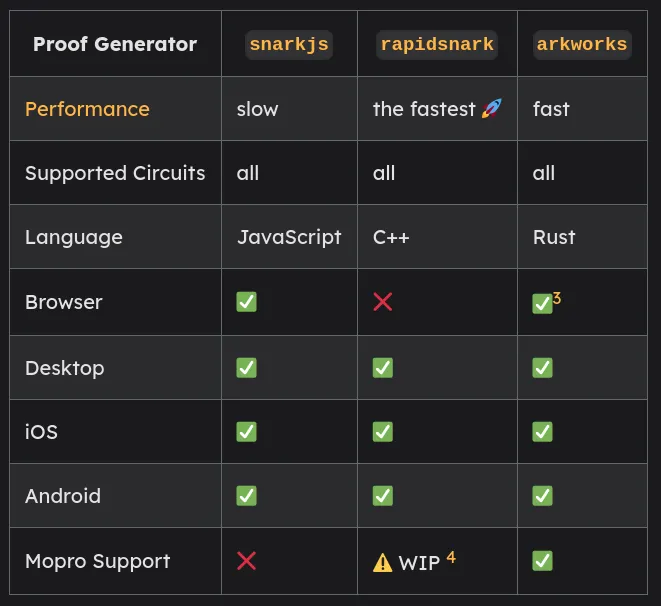Click the green check for snarkjs Android
Image resolution: width=661 pixels, height=606 pixels.
pos(246,496)
